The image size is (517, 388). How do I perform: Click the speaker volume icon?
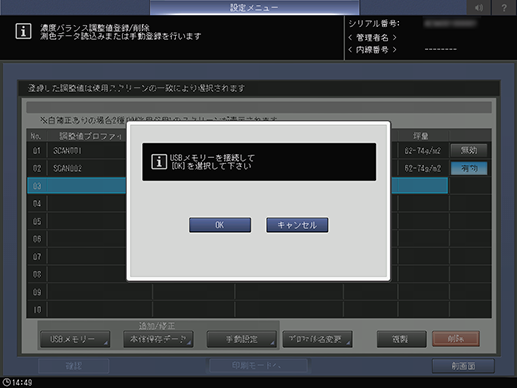click(478, 7)
